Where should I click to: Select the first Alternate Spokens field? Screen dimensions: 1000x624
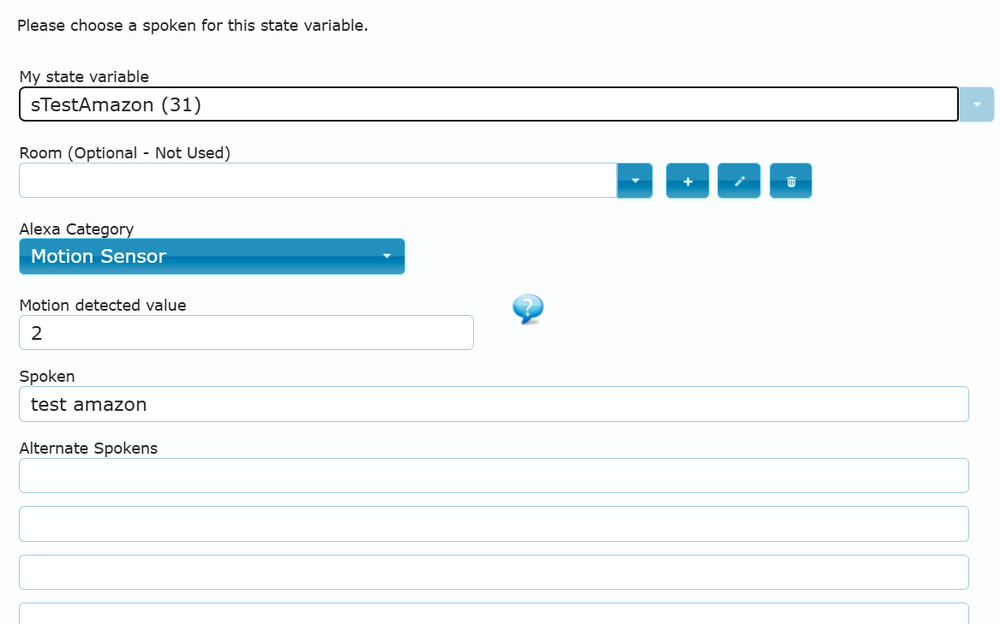tap(493, 476)
